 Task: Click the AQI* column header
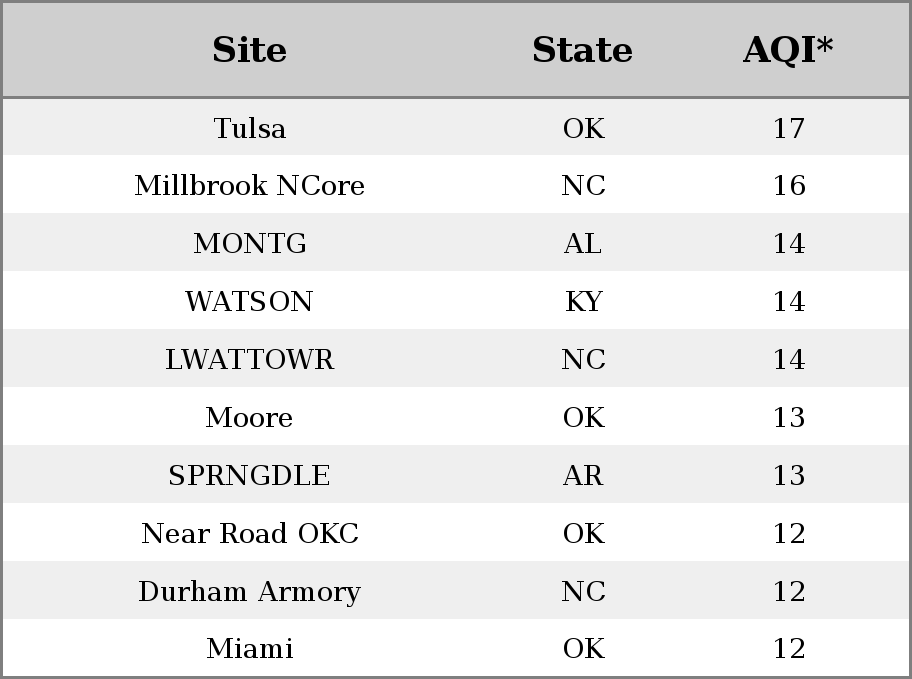point(788,49)
